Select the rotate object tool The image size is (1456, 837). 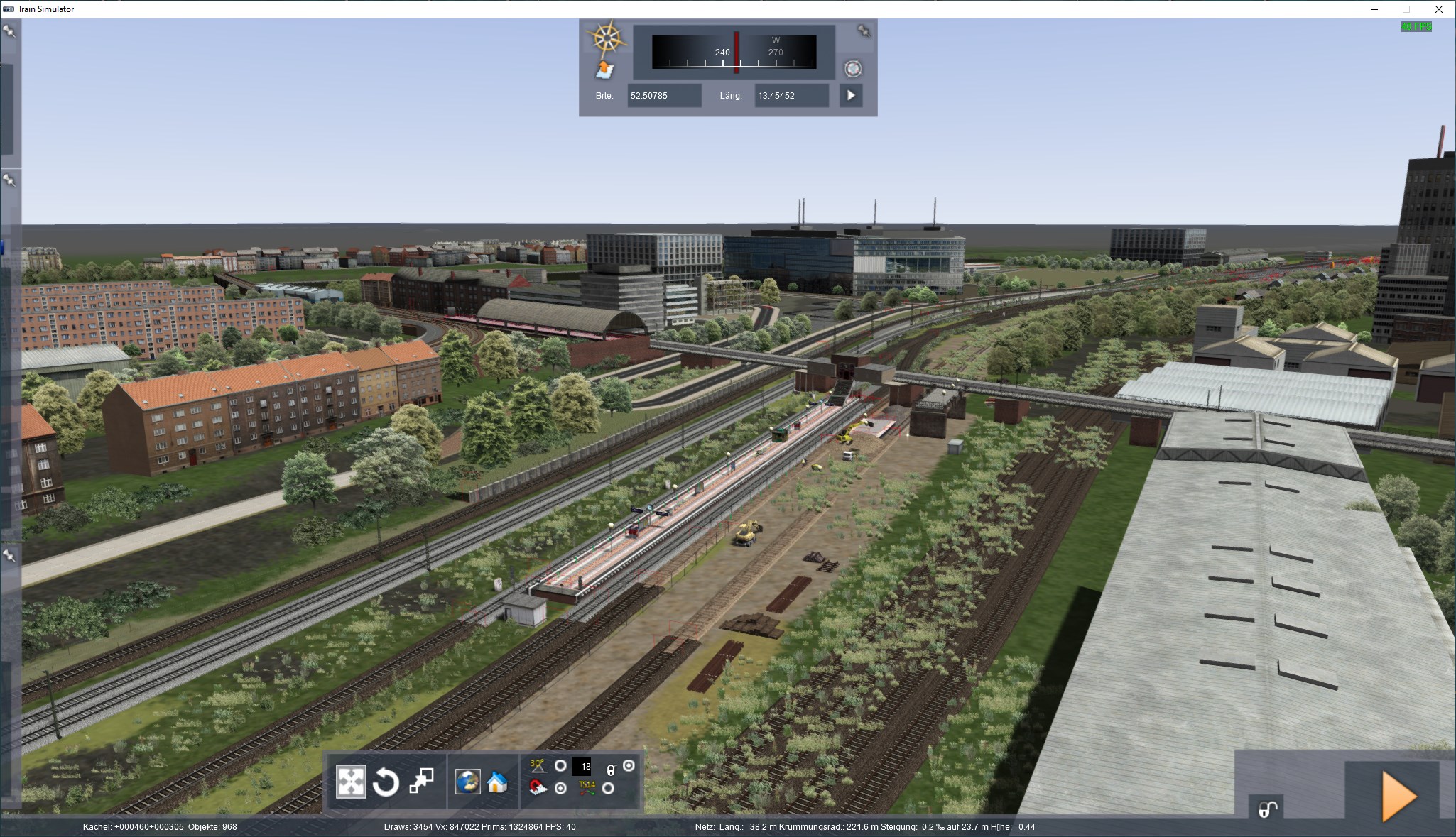(x=386, y=782)
